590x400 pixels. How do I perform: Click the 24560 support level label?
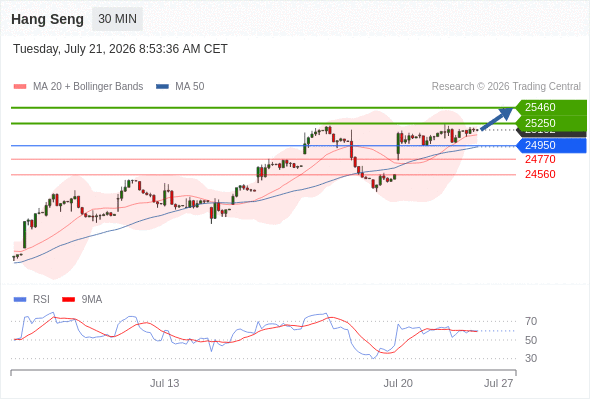coord(540,174)
